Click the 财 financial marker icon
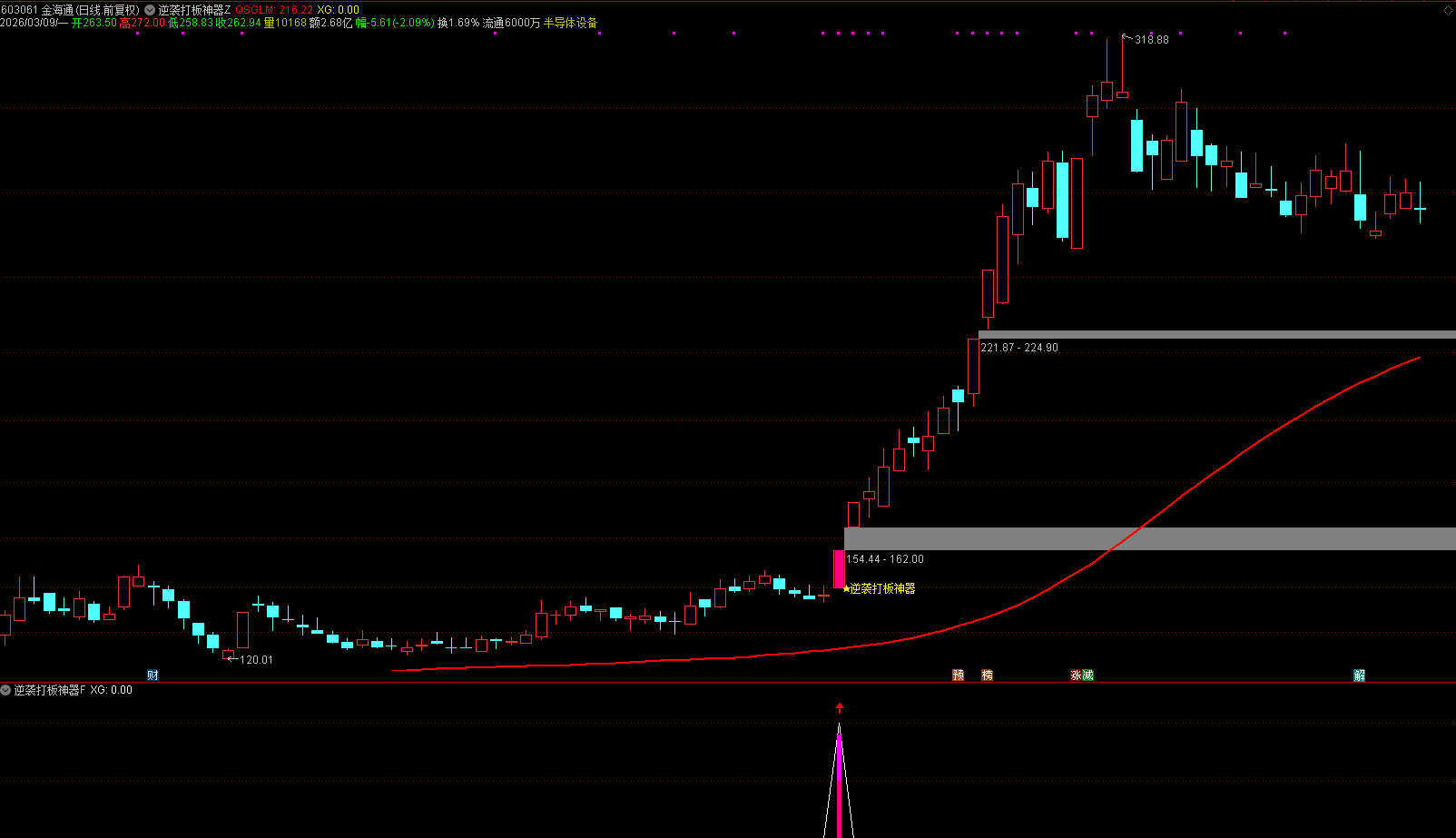The image size is (1456, 838). pos(152,675)
